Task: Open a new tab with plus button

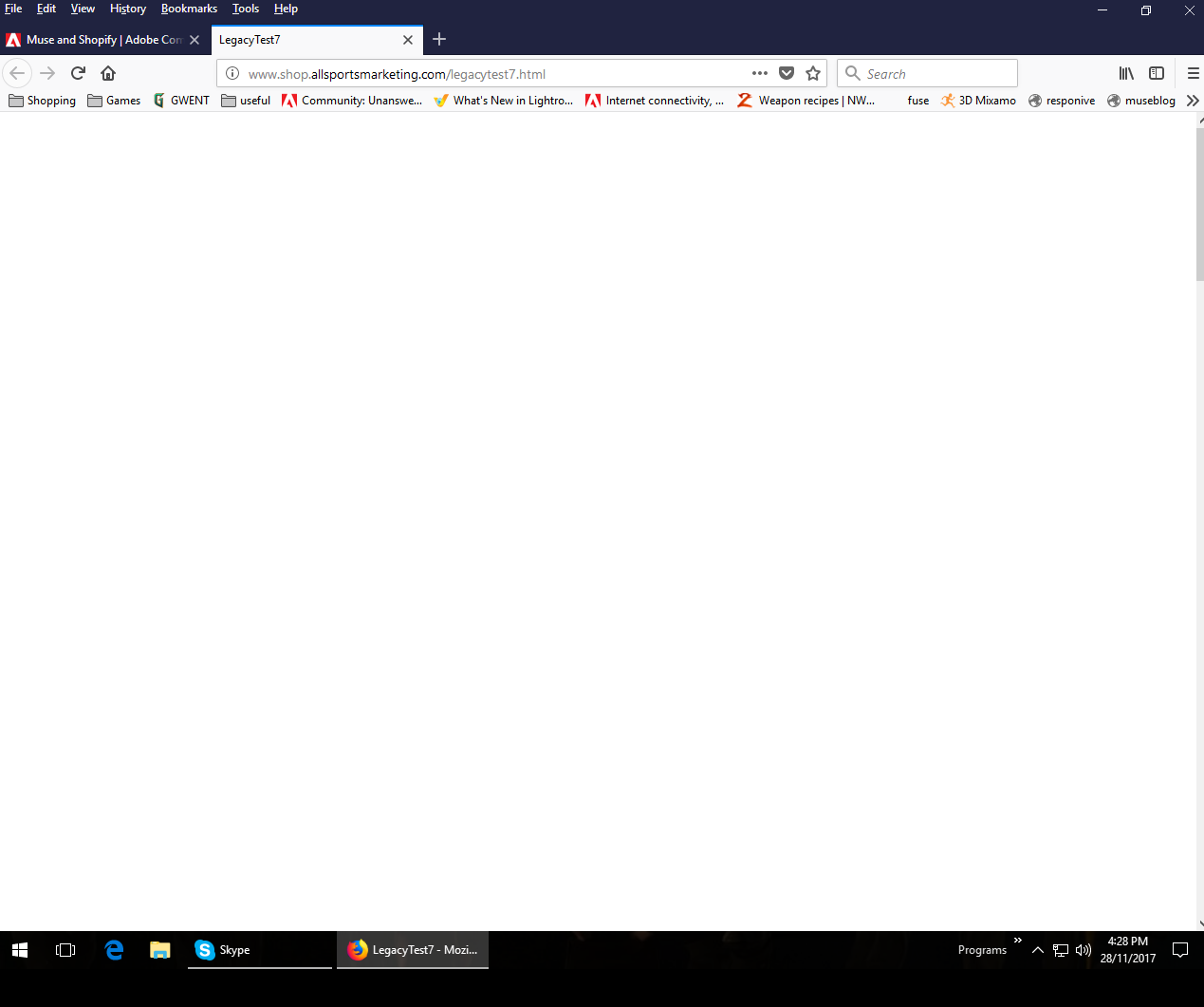Action: point(439,39)
